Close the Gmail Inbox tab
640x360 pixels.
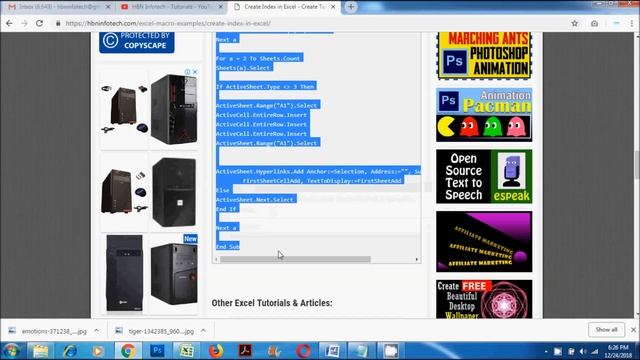click(108, 7)
